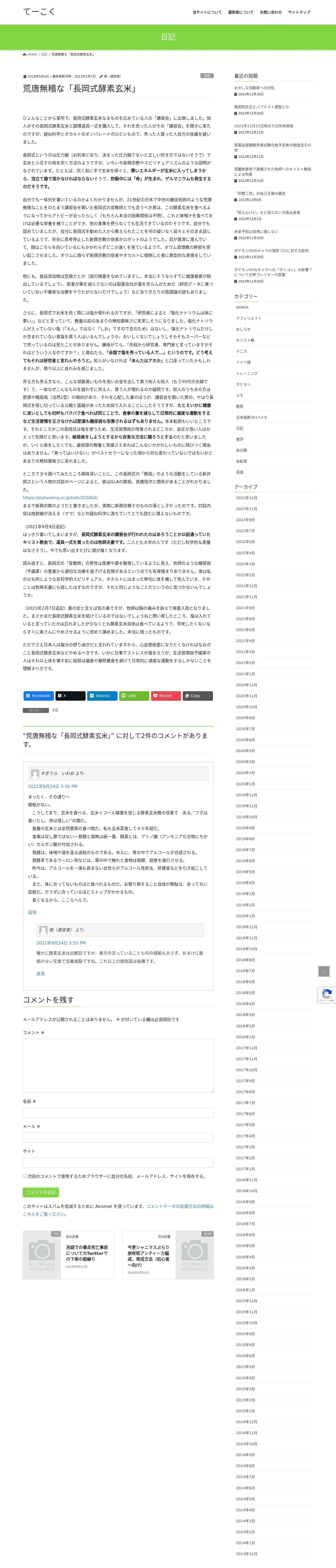
Task: Open お問い合わせ menu item
Action: click(271, 12)
